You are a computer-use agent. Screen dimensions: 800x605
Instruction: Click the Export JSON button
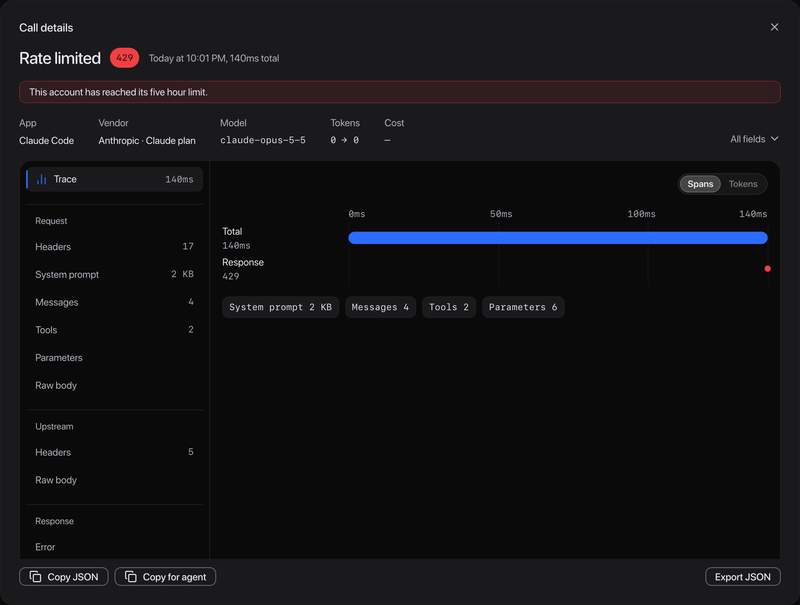742,576
